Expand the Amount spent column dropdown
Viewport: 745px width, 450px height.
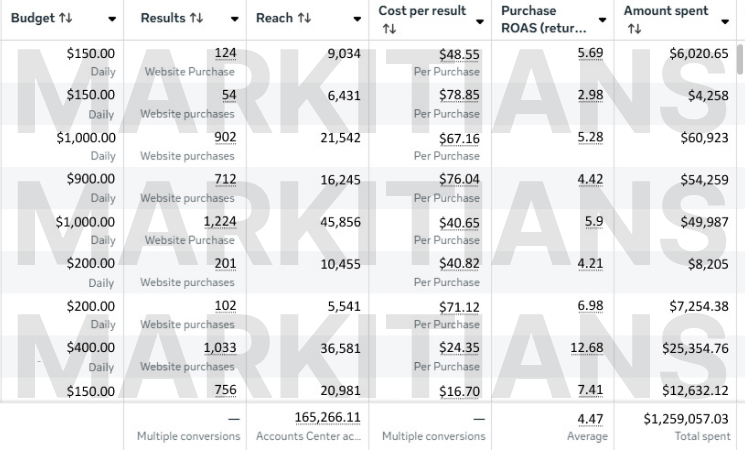725,20
